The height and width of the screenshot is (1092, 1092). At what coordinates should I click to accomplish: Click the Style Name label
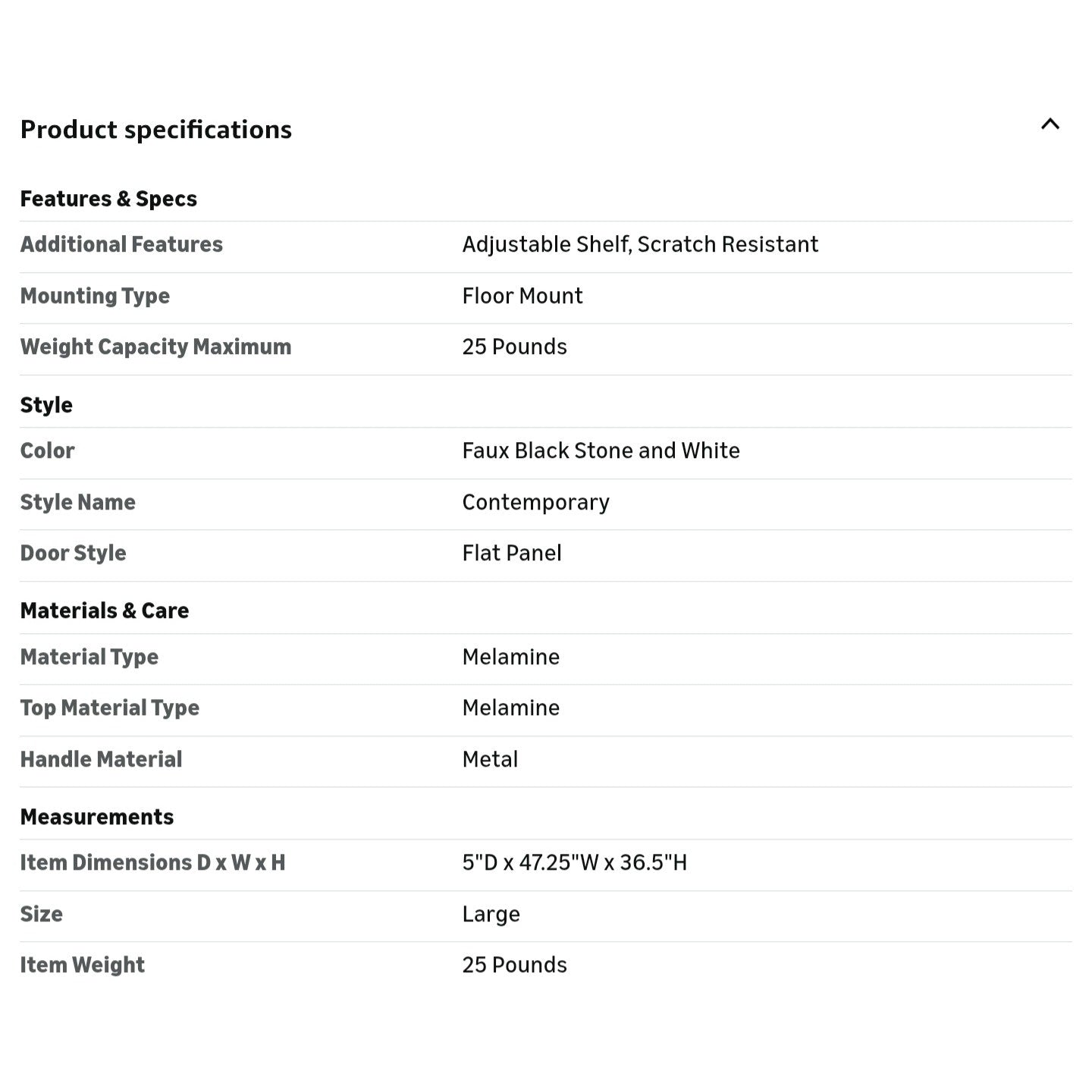[x=77, y=502]
